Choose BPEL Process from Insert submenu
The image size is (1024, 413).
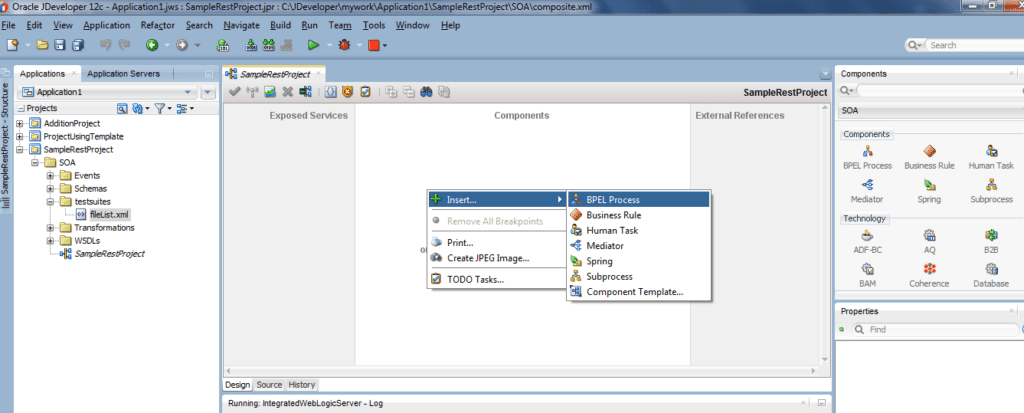[639, 200]
